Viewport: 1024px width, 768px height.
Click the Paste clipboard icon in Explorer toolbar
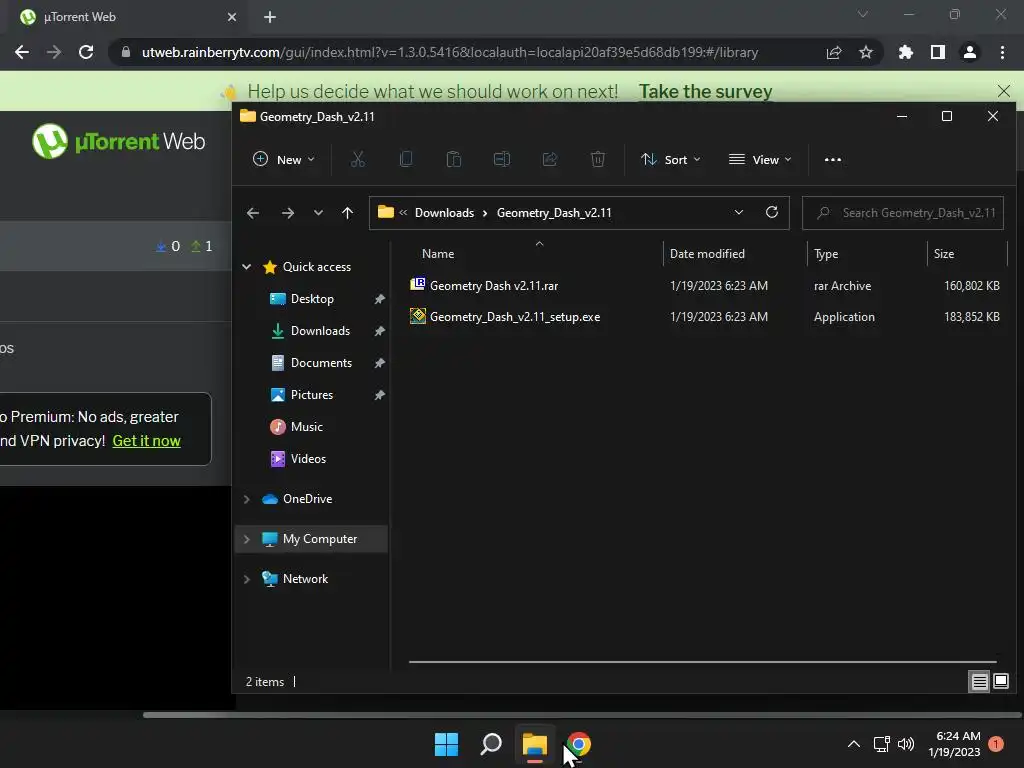point(454,159)
